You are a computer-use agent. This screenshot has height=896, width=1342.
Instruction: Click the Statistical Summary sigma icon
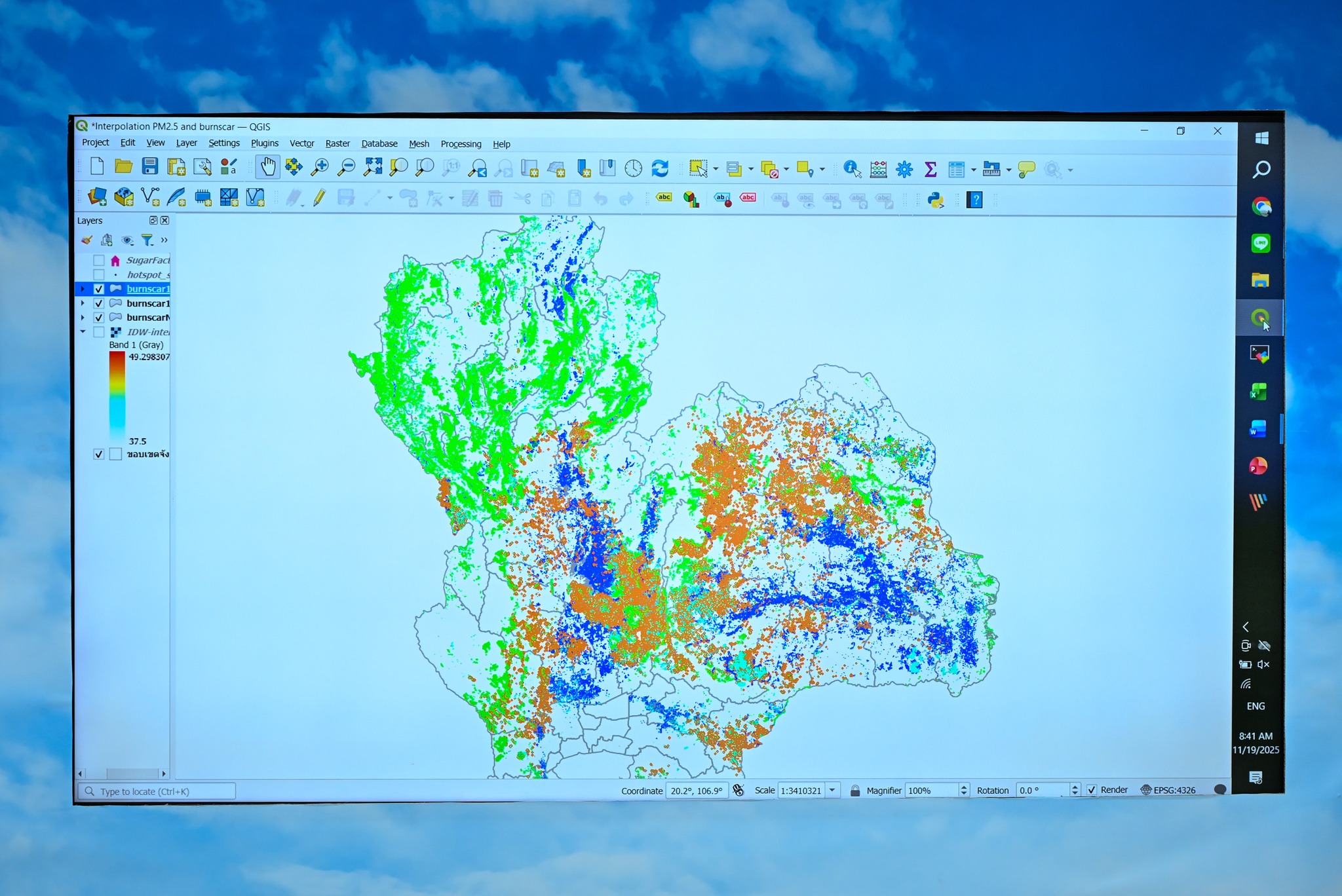click(930, 170)
